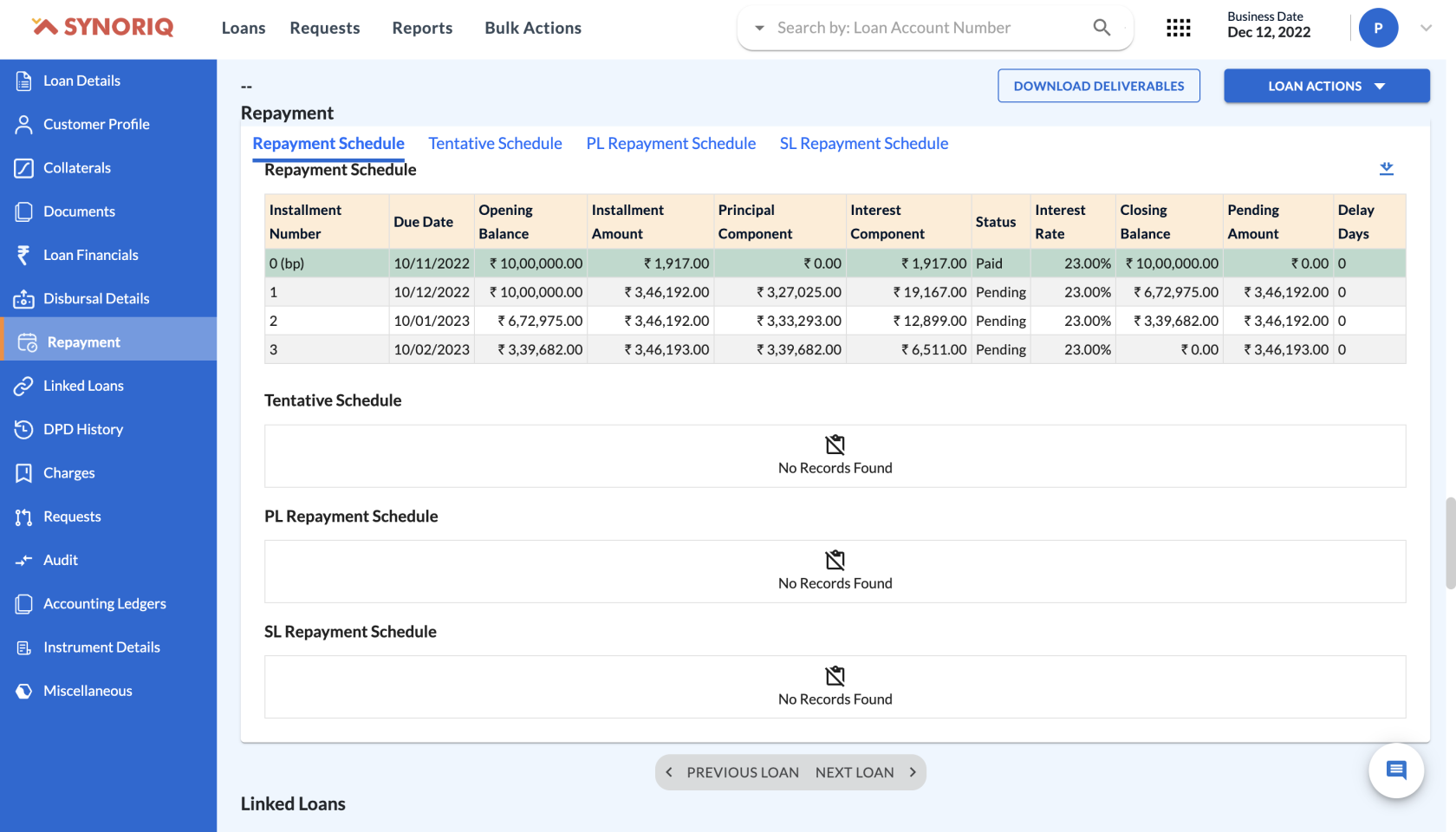Viewport: 1456px width, 832px height.
Task: Click the Loan Details sidebar icon
Action: [23, 81]
